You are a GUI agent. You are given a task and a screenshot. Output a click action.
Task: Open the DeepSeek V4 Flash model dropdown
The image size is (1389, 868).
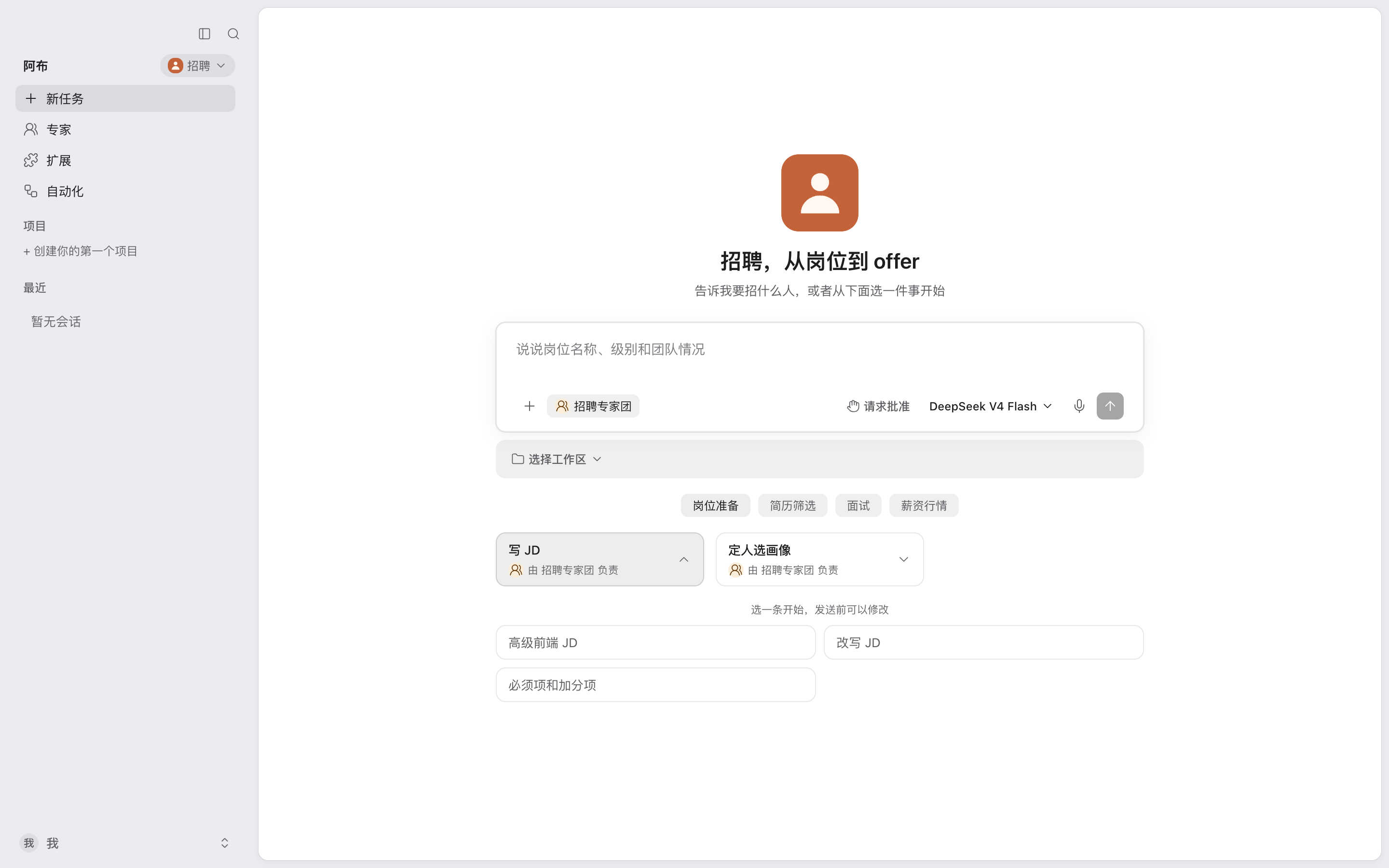pyautogui.click(x=990, y=407)
